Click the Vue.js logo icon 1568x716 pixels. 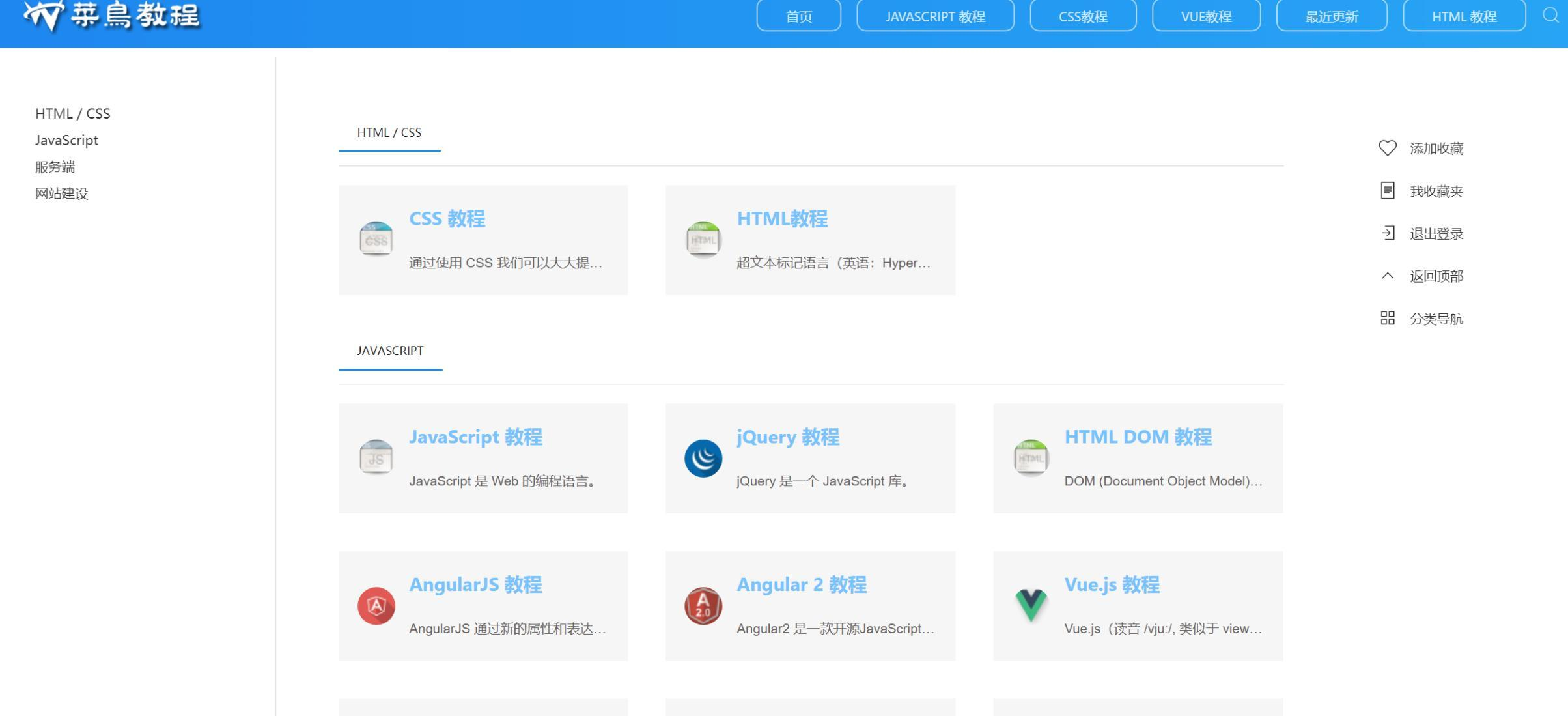tap(1031, 605)
